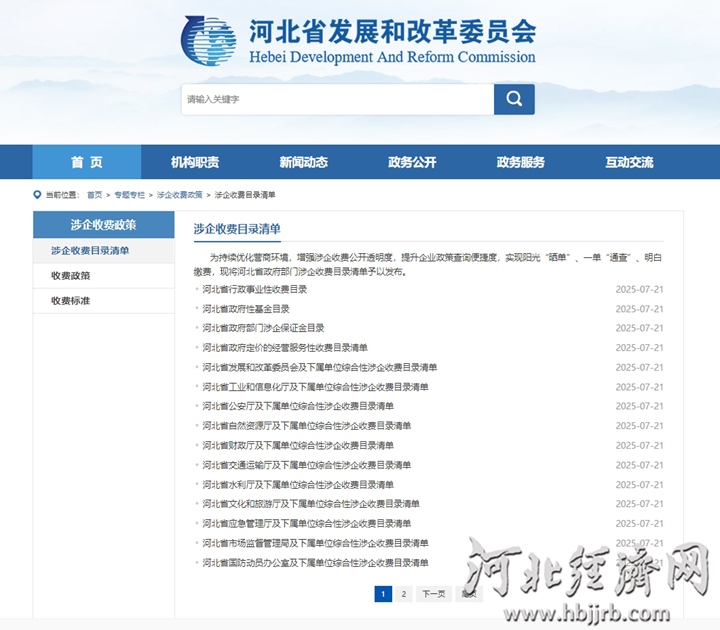This screenshot has height=630, width=720.
Task: Open the 河北省水利厅 fee list link
Action: (298, 484)
